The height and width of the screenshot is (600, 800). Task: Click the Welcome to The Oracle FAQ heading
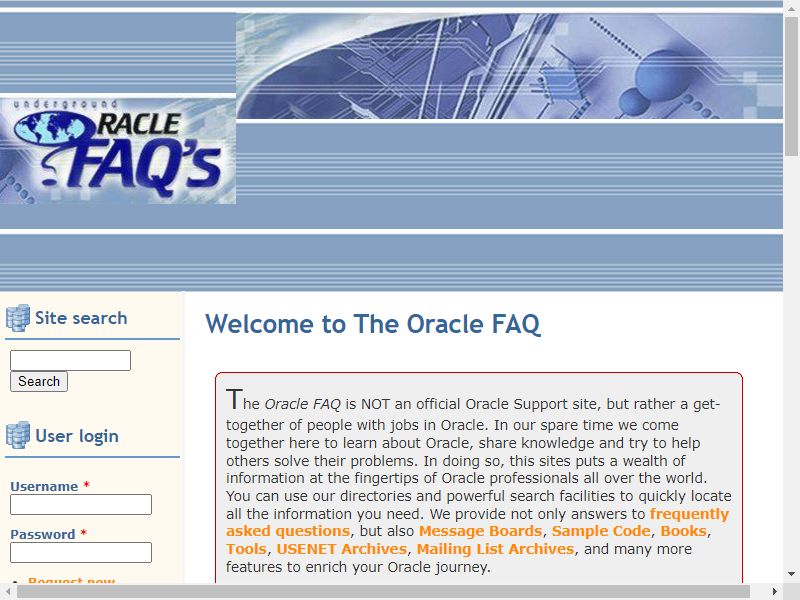373,324
